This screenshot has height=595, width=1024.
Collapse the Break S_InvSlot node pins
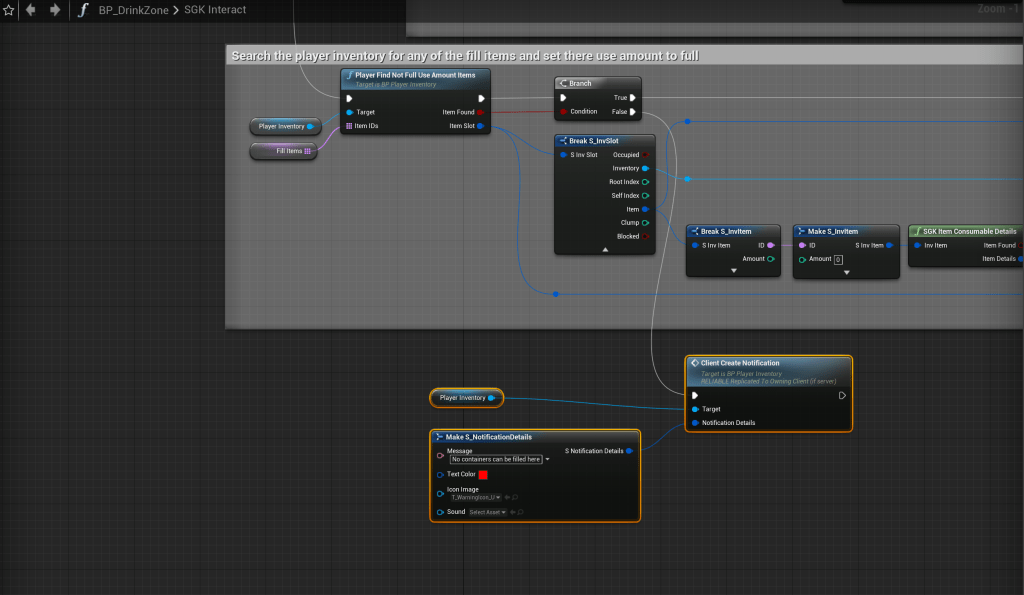pyautogui.click(x=605, y=249)
